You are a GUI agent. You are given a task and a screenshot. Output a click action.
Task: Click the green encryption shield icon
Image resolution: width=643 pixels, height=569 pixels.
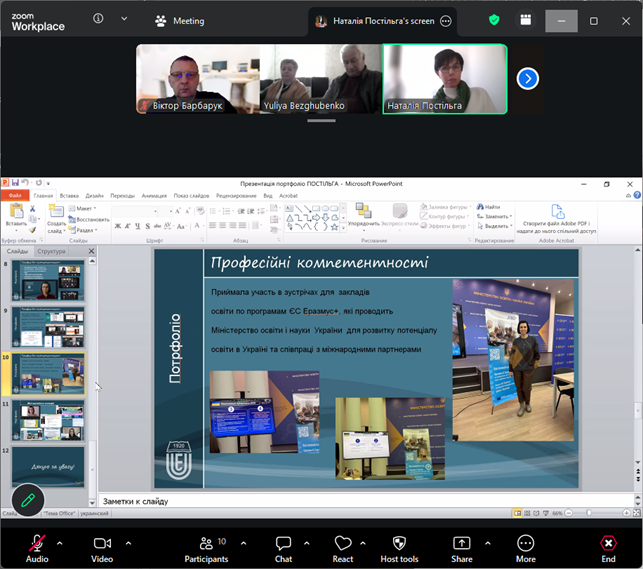494,20
